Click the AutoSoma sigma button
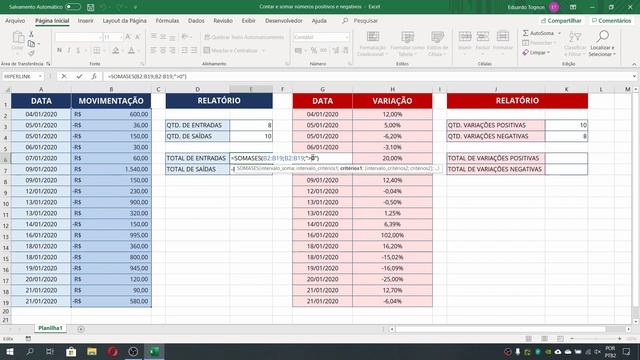The height and width of the screenshot is (360, 640). coord(538,33)
